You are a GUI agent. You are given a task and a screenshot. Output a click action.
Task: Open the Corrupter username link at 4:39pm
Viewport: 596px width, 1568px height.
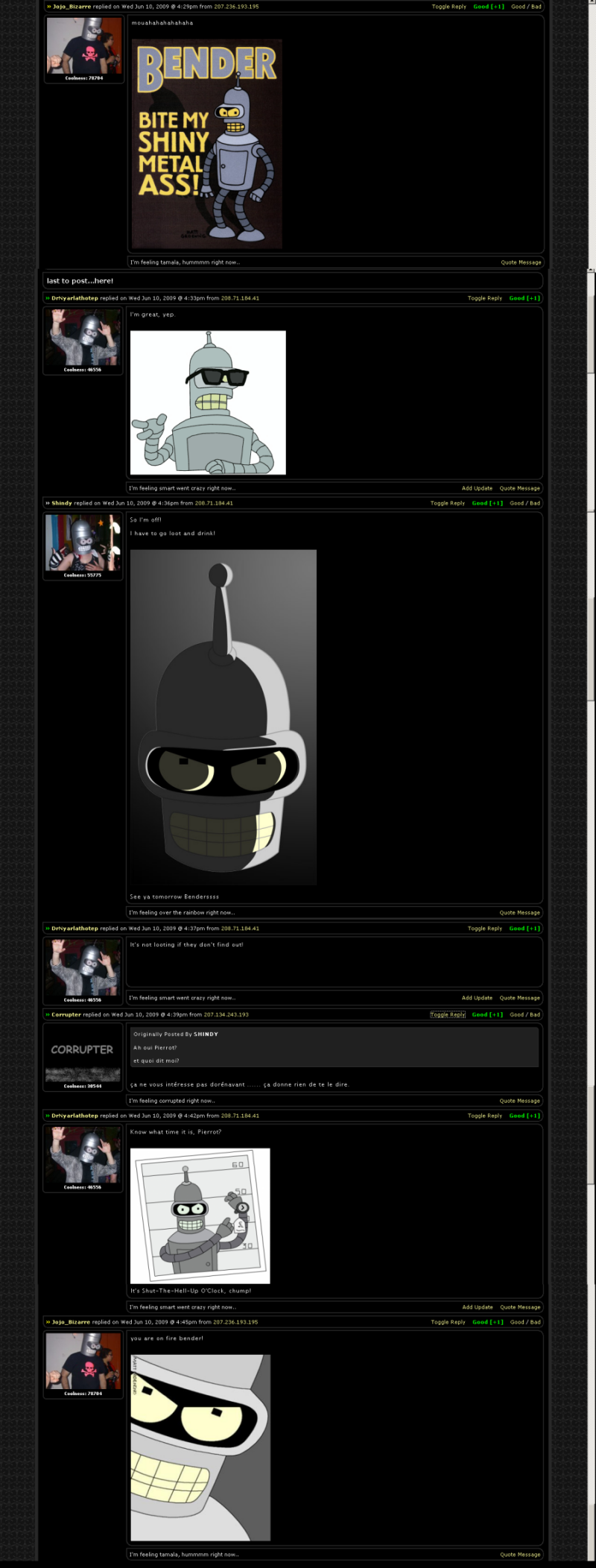pyautogui.click(x=66, y=1014)
